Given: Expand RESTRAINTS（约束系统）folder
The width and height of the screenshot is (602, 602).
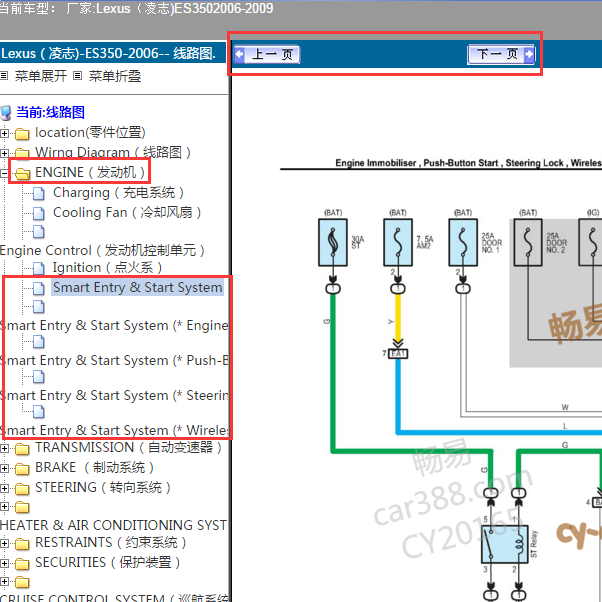Looking at the screenshot, I should (x=4, y=544).
